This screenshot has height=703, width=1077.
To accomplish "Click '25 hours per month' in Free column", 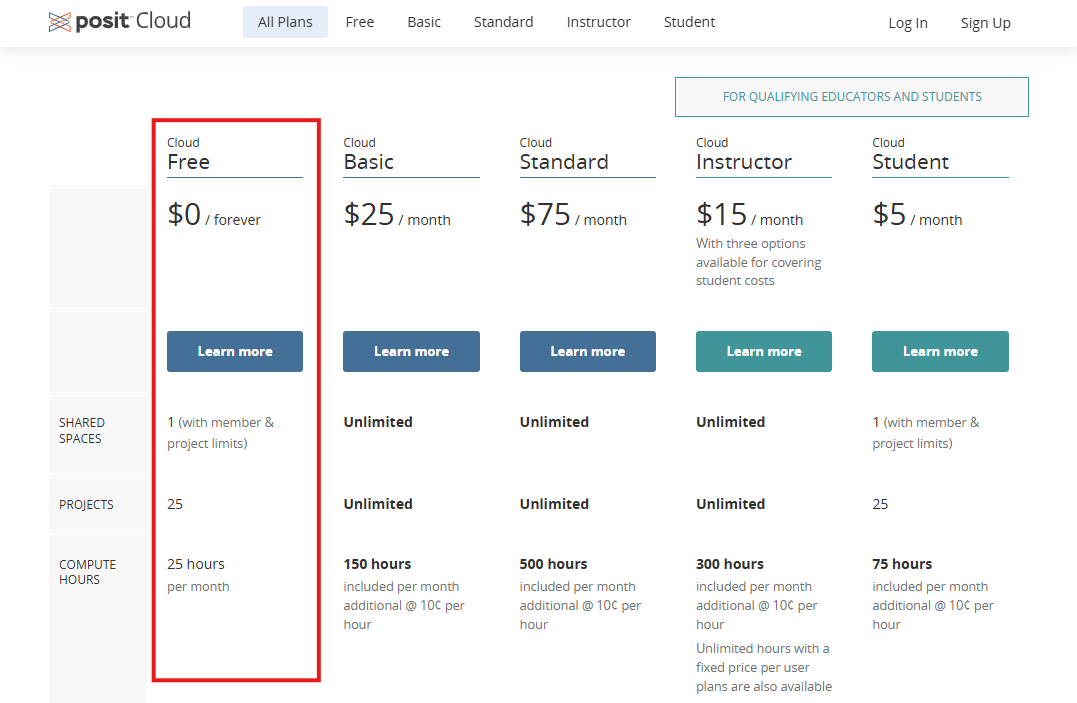I will [x=199, y=574].
